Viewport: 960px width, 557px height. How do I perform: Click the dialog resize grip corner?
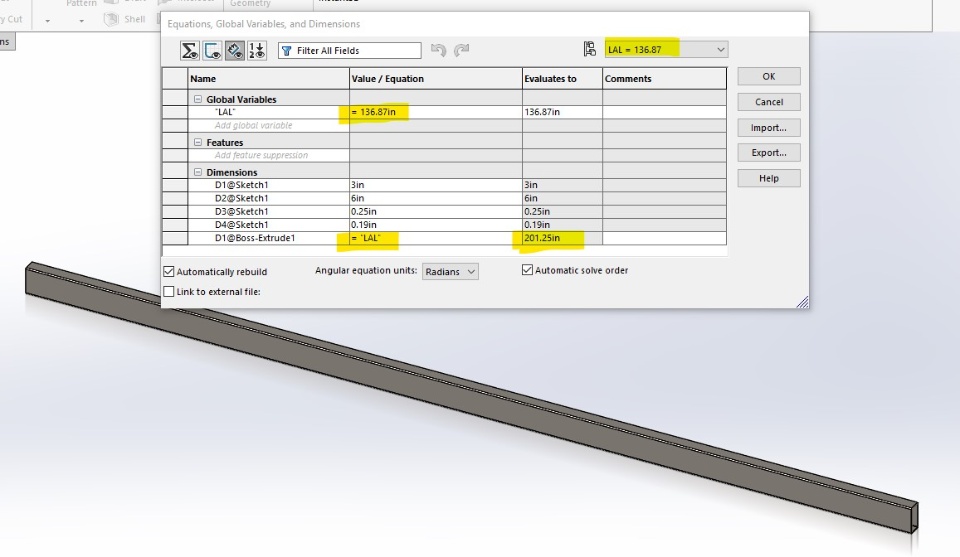[x=802, y=302]
